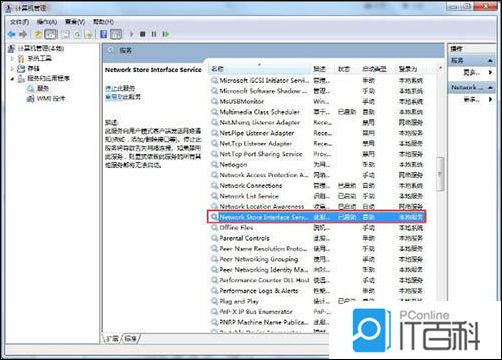Switch to the Extended (扩展) tab

112,339
